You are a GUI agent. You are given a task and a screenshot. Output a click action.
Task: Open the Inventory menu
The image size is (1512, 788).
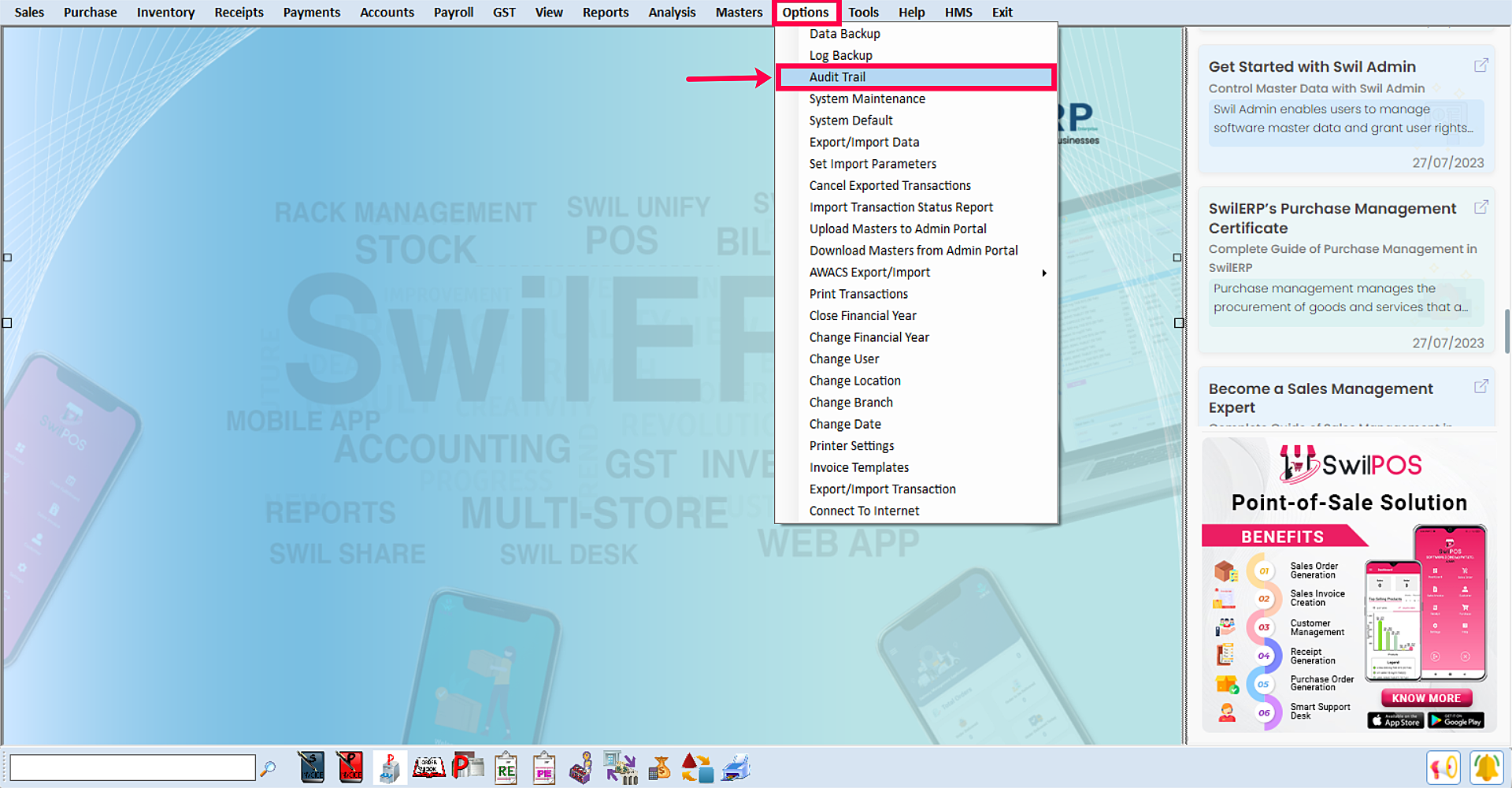(x=165, y=12)
